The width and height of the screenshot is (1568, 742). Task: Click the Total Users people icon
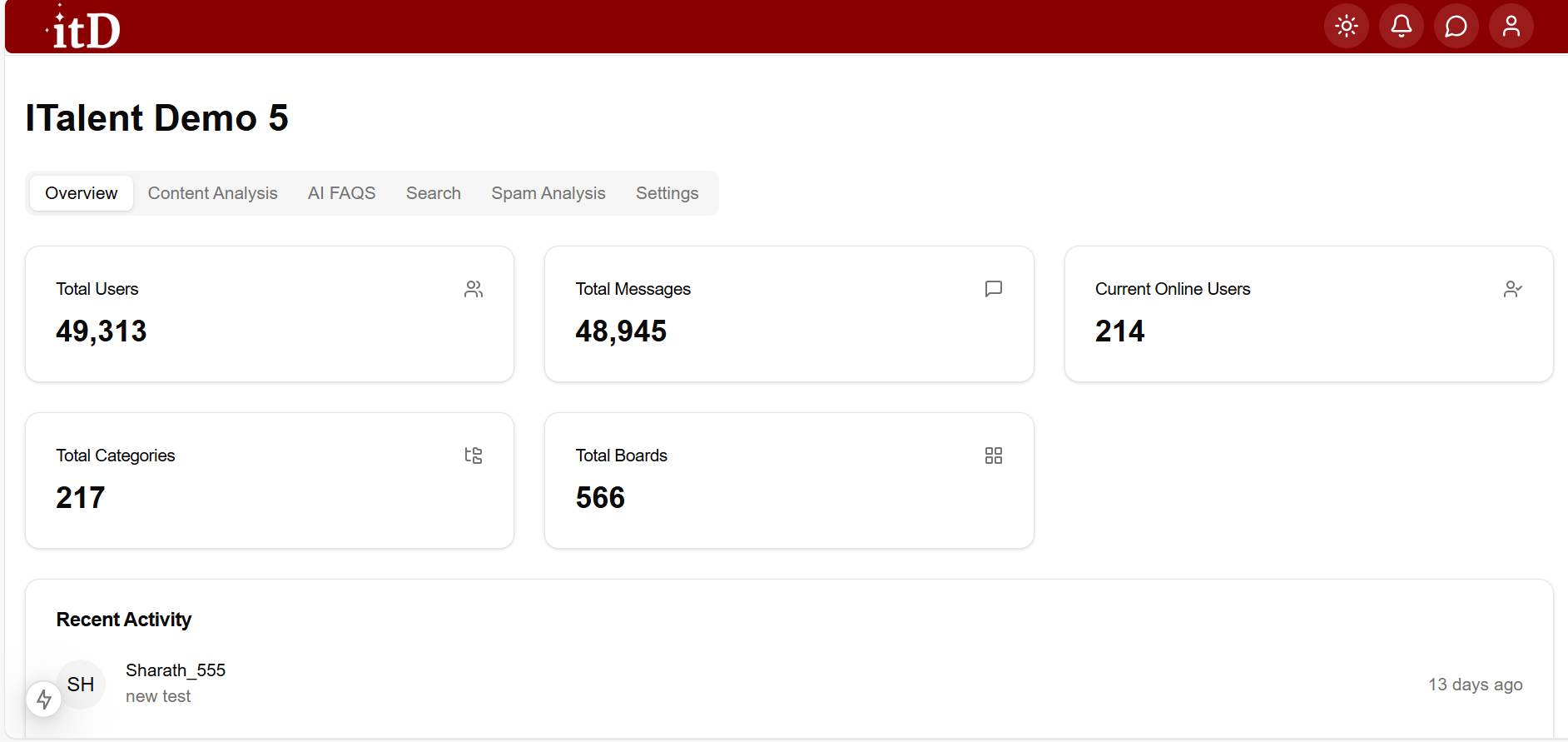coord(474,289)
